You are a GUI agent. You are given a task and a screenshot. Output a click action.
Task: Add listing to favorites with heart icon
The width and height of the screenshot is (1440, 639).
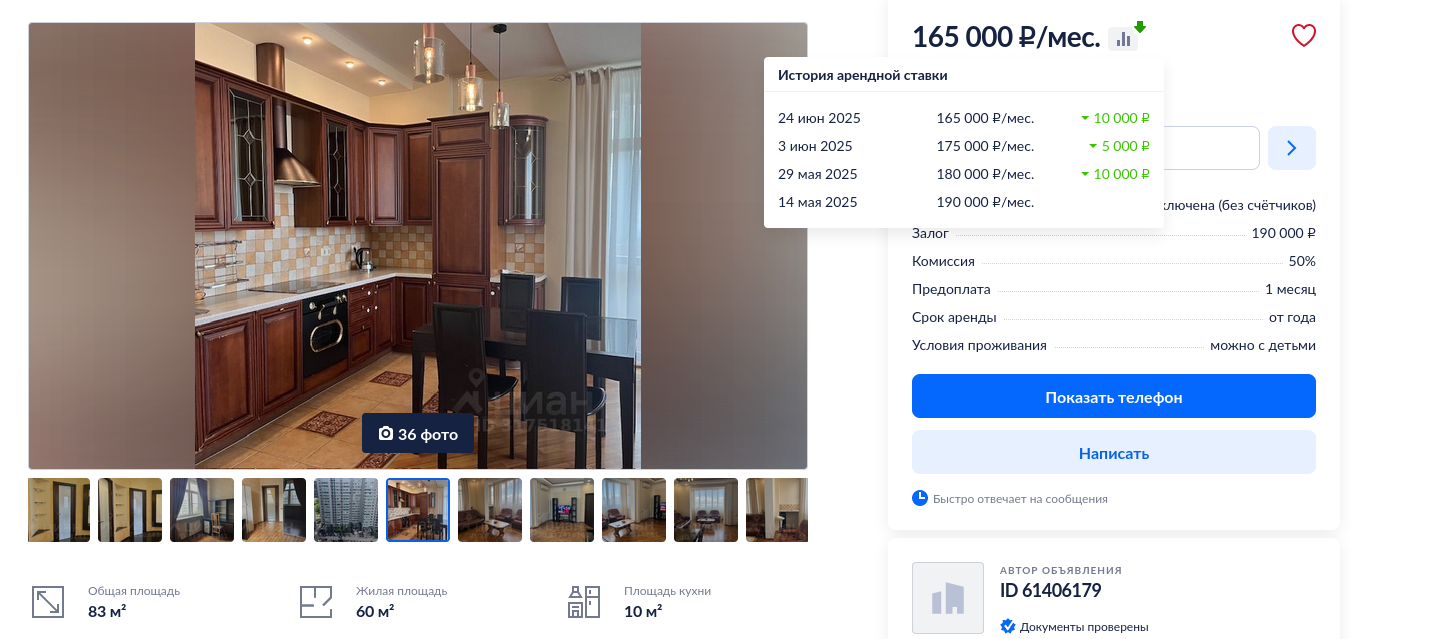[x=1304, y=36]
